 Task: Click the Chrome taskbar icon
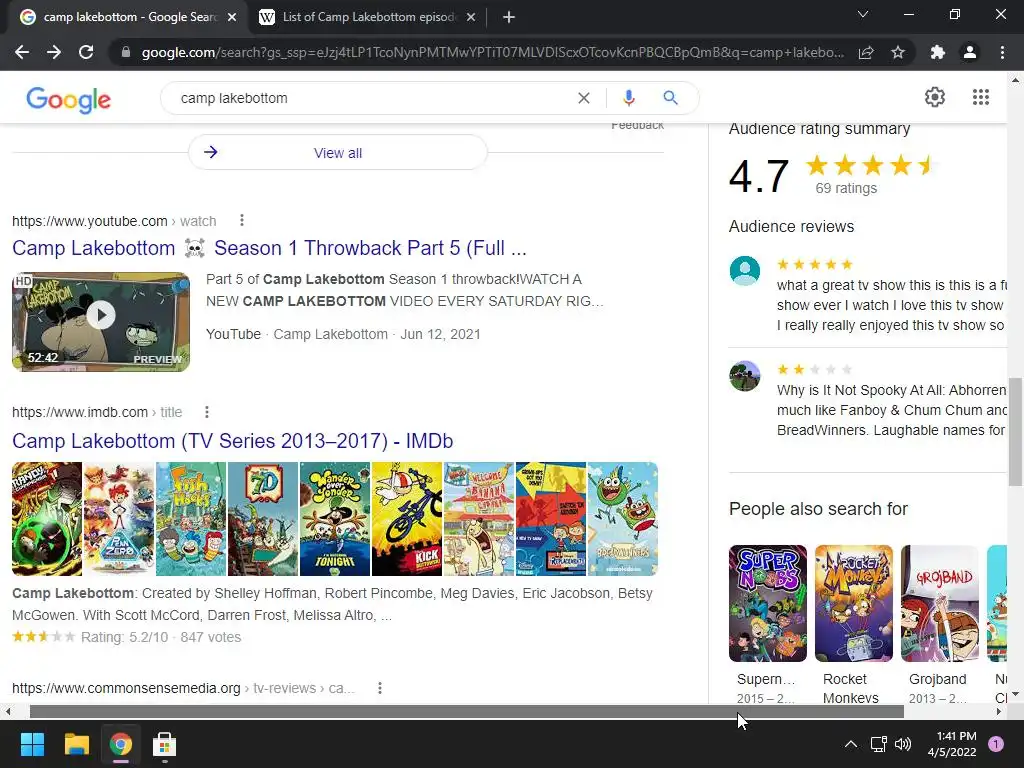coord(120,744)
